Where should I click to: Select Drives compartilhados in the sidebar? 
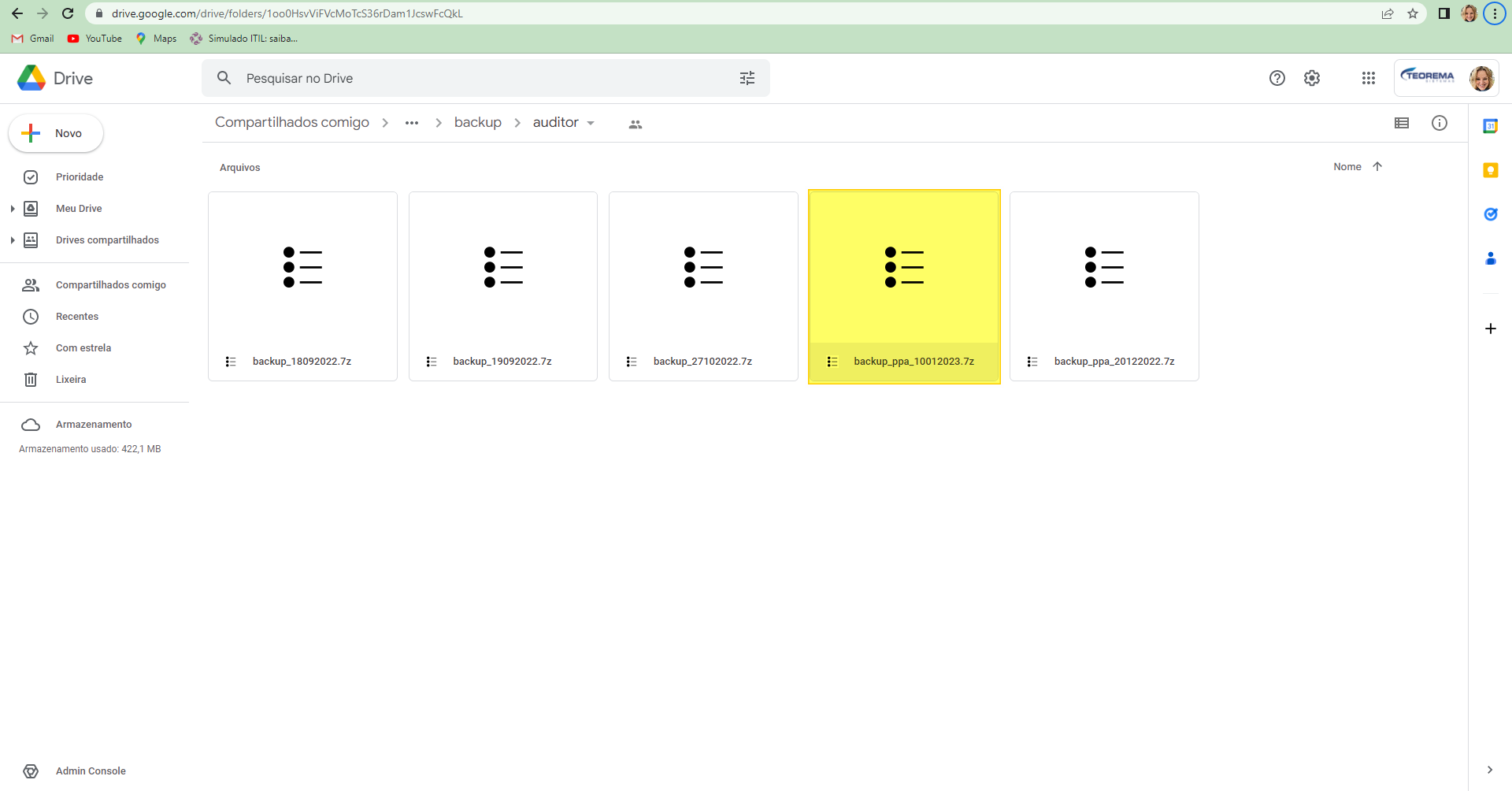click(107, 240)
